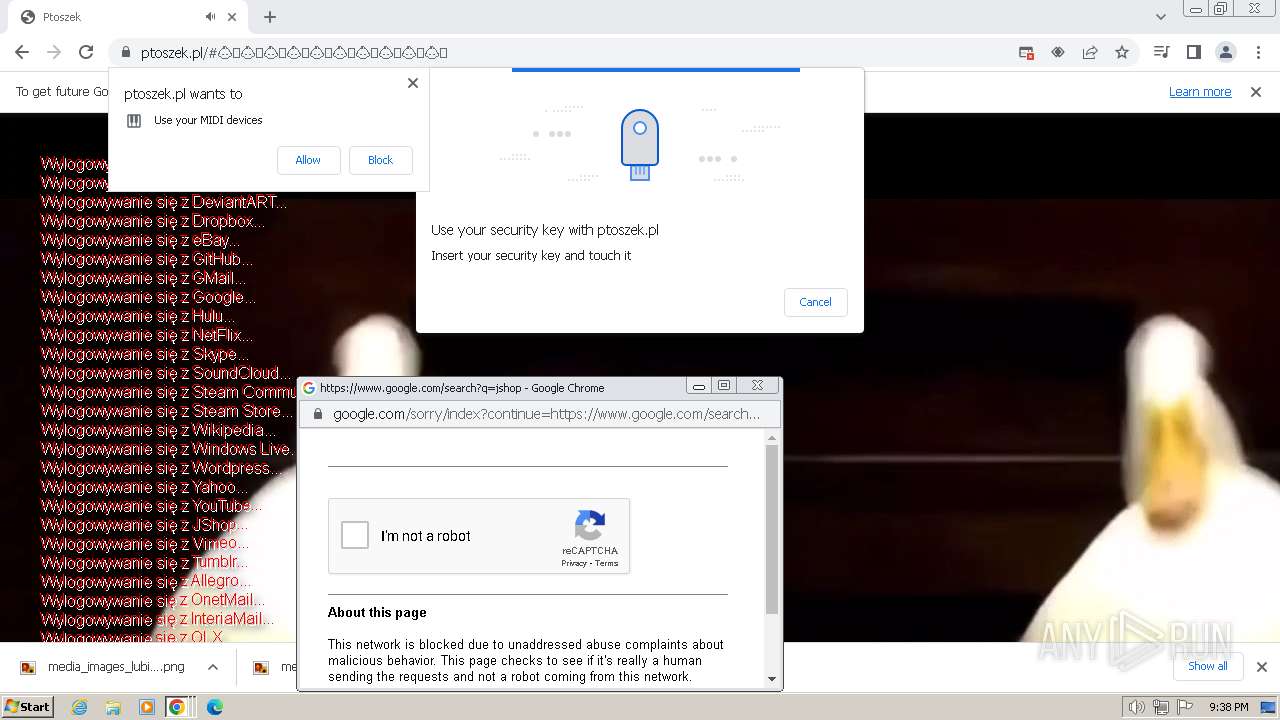
Task: Open the tab search chevron
Action: click(x=1161, y=17)
